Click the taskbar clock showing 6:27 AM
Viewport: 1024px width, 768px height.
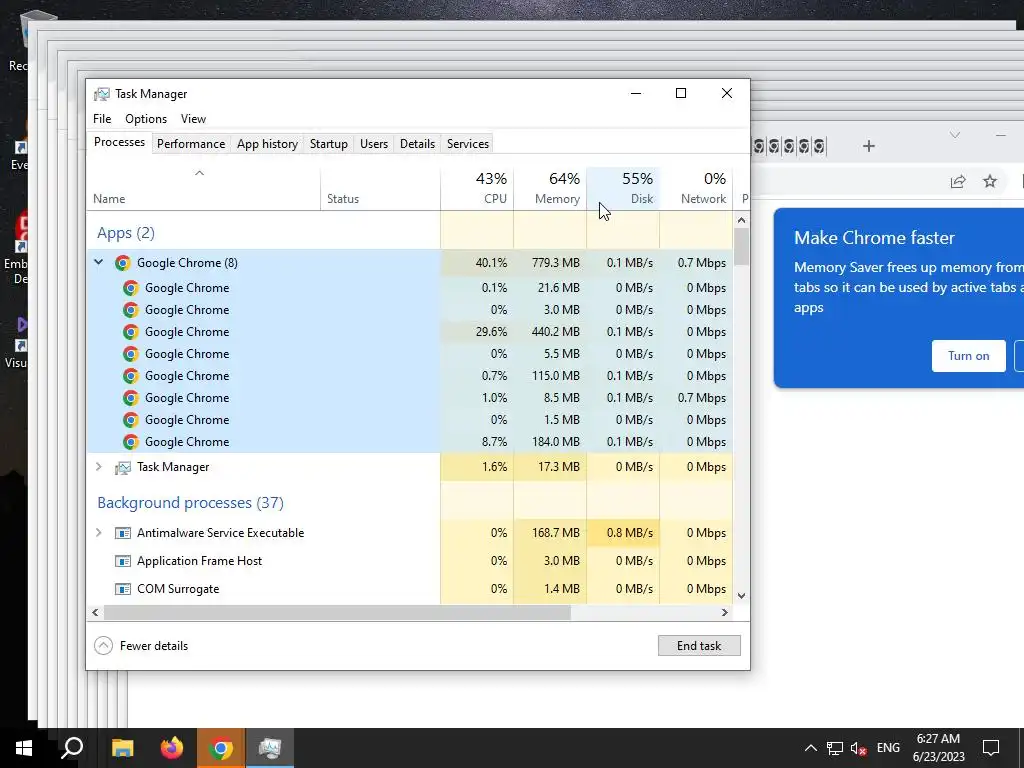(x=938, y=748)
